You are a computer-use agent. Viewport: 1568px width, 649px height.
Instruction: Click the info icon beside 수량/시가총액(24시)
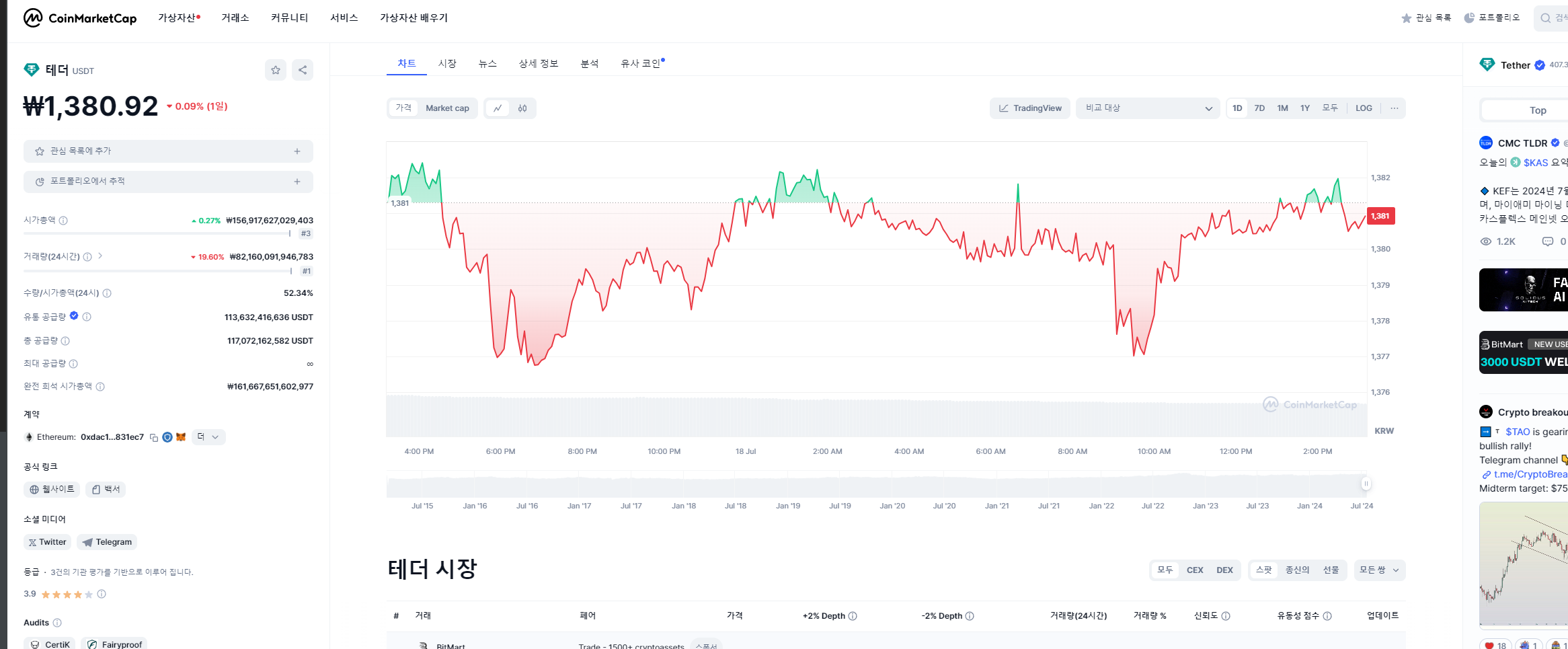tap(107, 293)
